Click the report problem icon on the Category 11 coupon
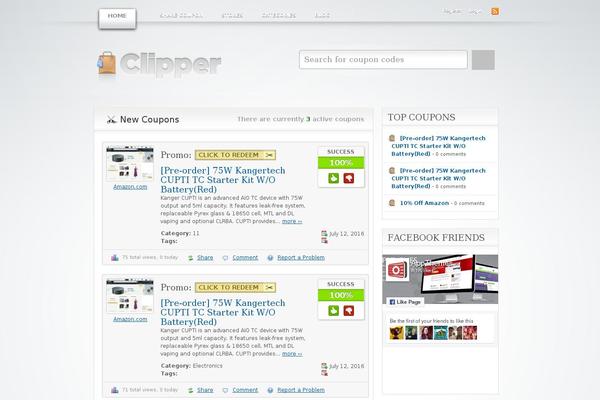 [270, 258]
